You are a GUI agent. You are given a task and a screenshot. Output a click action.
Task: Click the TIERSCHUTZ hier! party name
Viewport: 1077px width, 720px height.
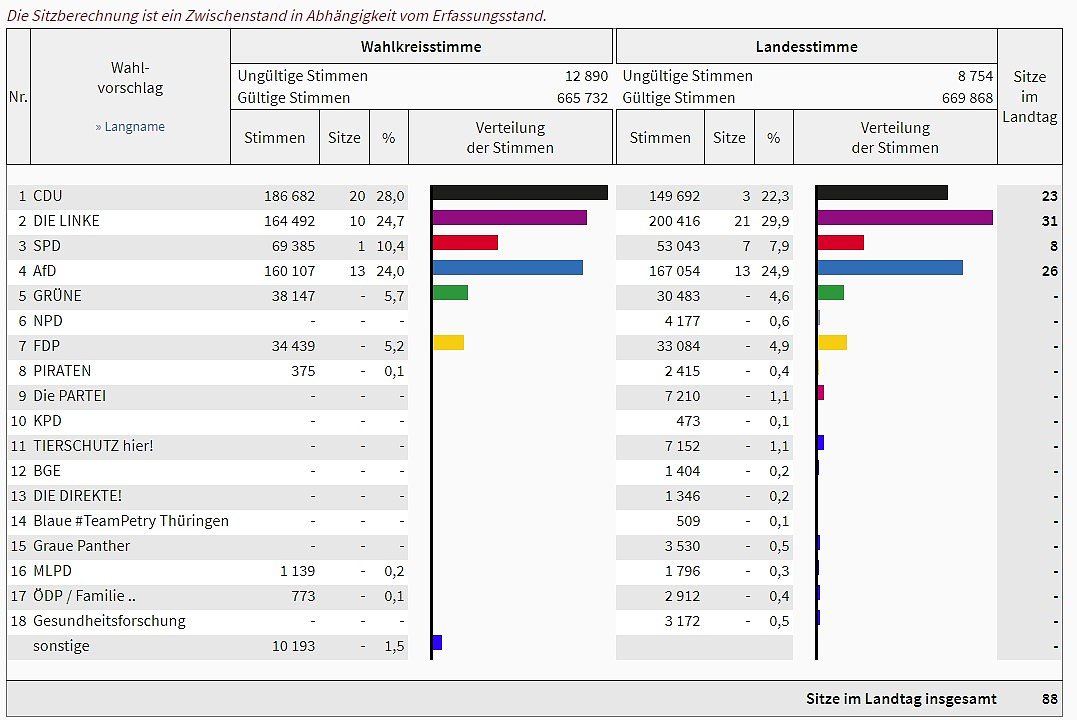(x=93, y=446)
